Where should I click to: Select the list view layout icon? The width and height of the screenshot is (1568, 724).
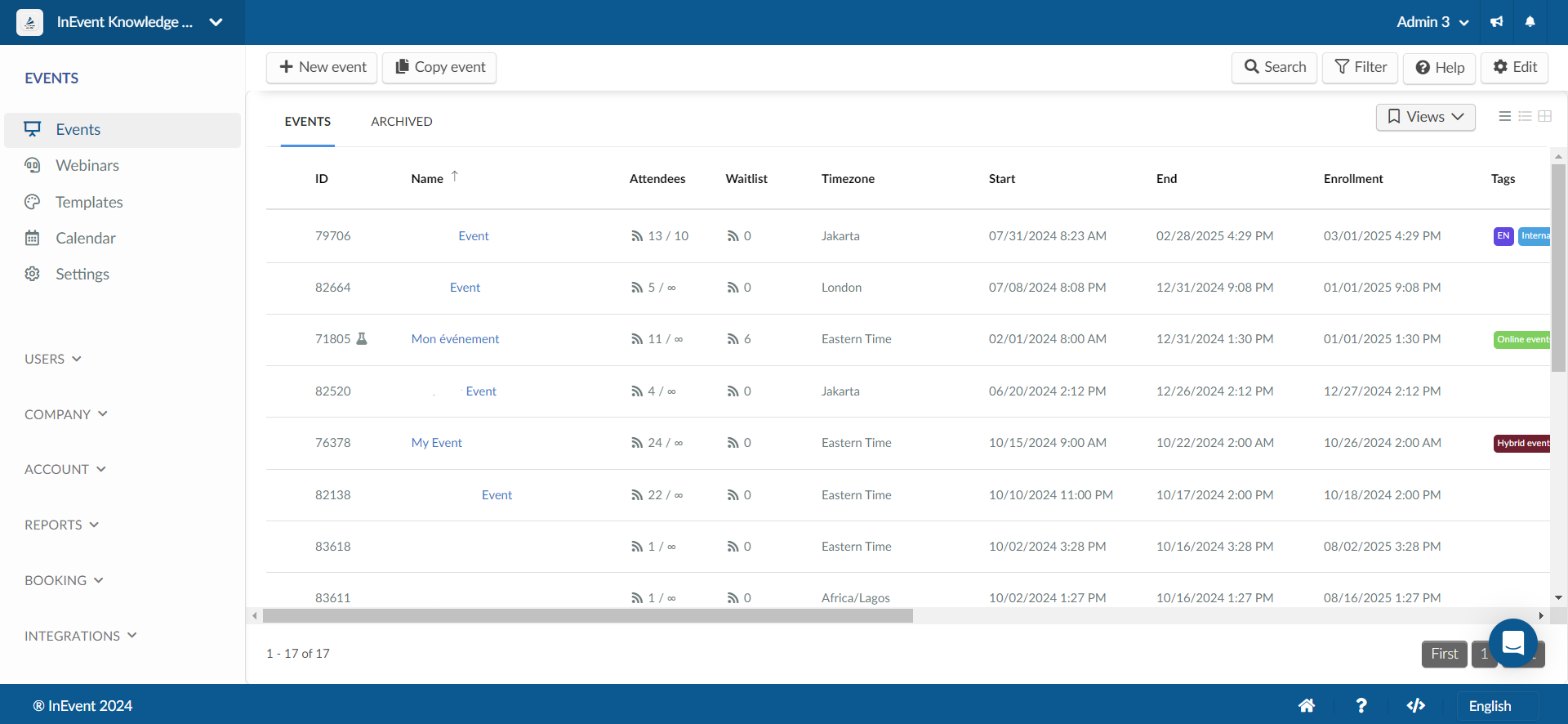click(1504, 116)
